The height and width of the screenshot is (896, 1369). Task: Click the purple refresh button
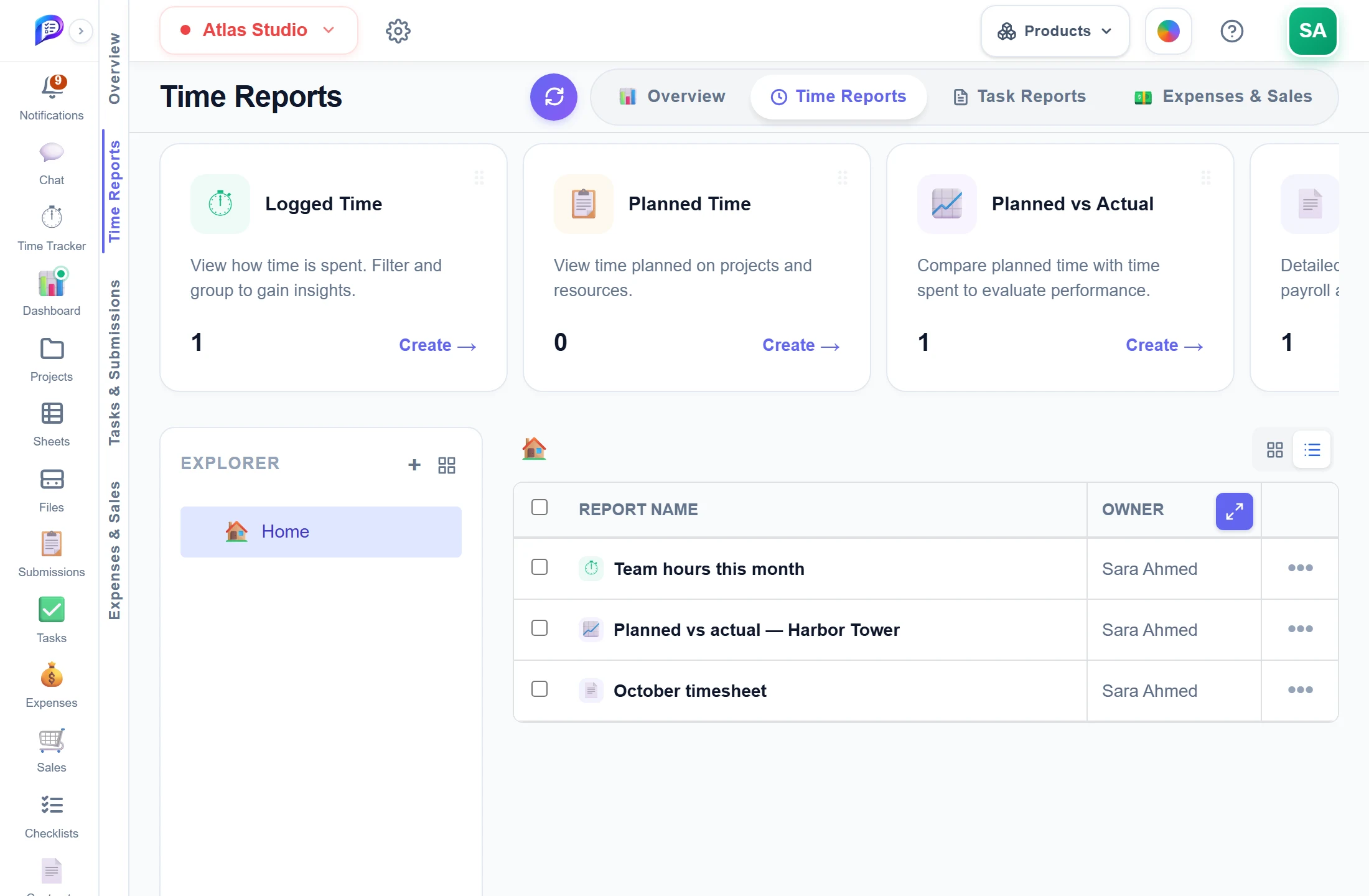click(x=554, y=96)
